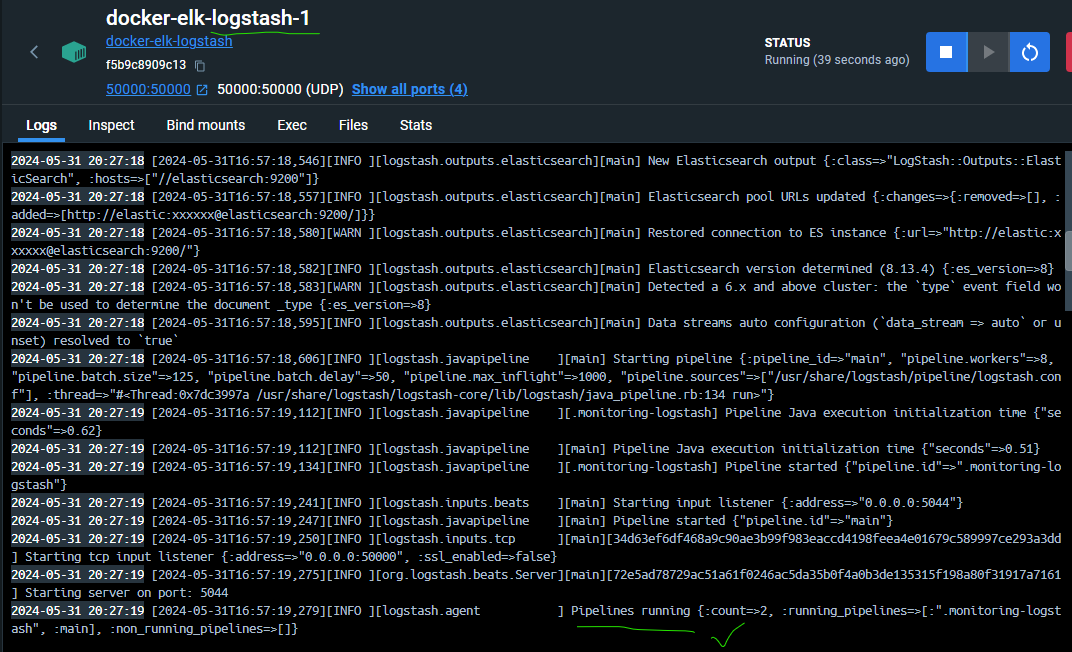Switch to the Logs tab

tap(42, 125)
